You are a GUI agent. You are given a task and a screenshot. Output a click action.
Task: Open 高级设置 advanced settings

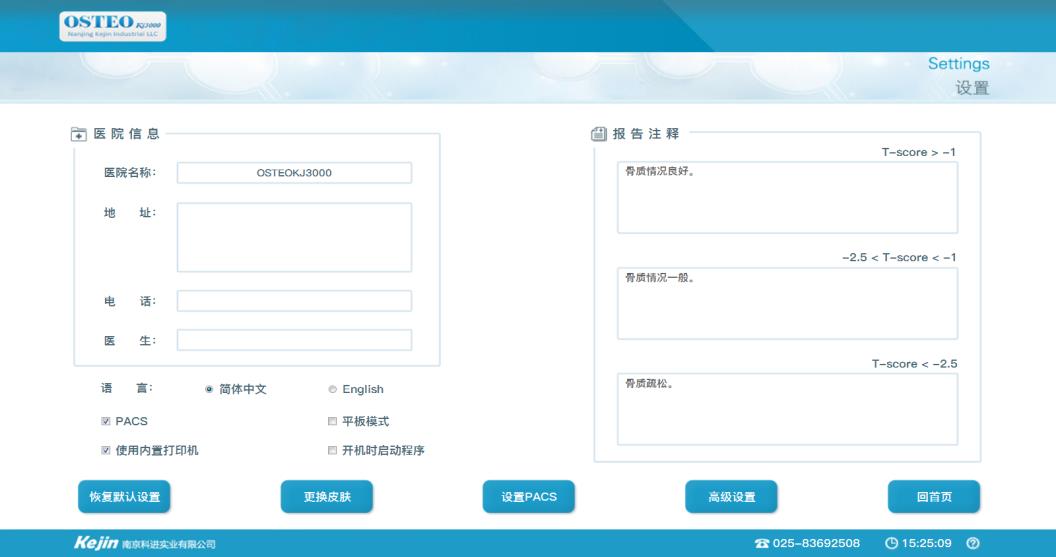point(731,497)
